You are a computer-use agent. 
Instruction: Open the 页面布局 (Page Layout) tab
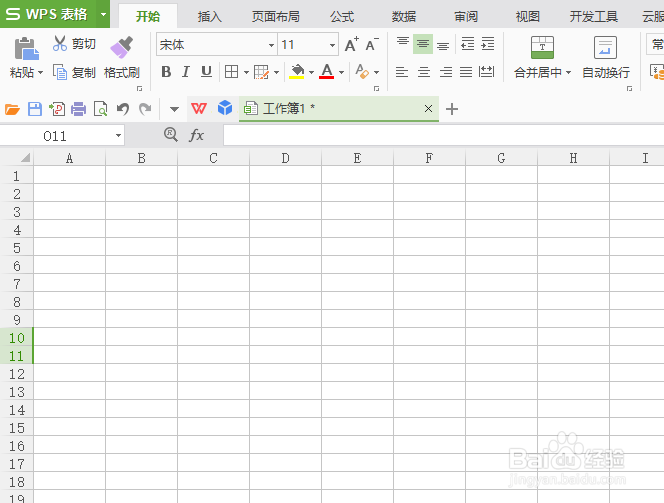(276, 17)
